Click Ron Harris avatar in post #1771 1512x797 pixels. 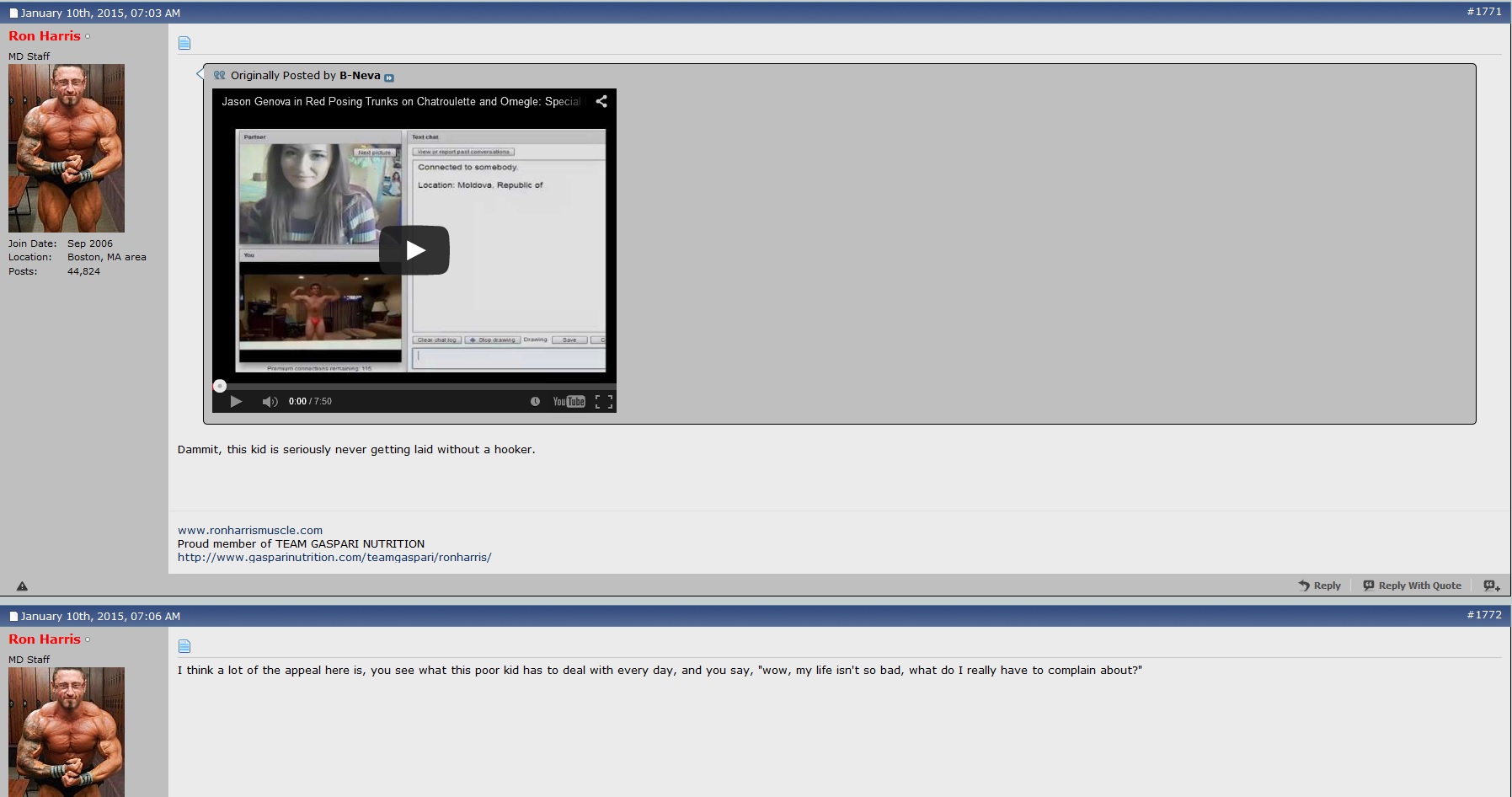67,148
